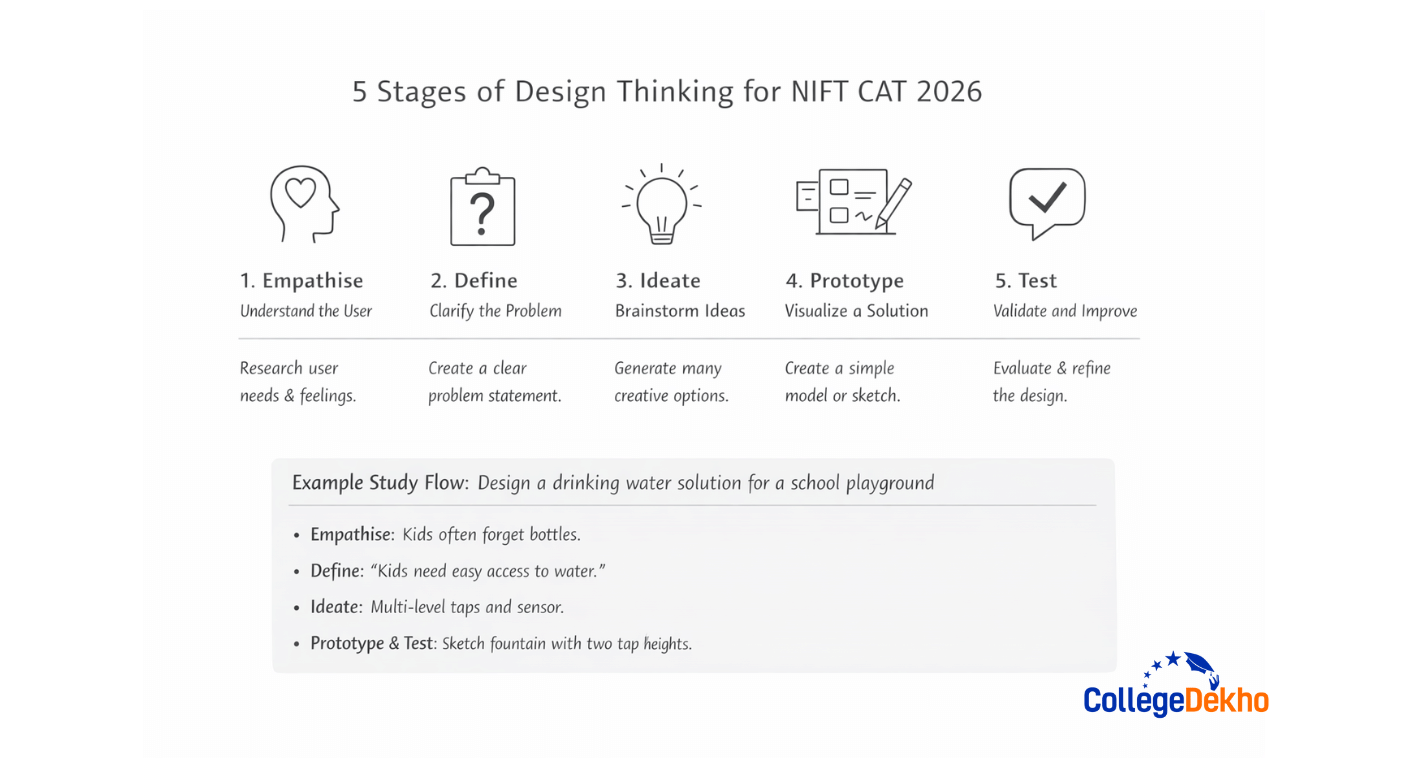Click the head-with-heart Empathise icon

(x=305, y=202)
